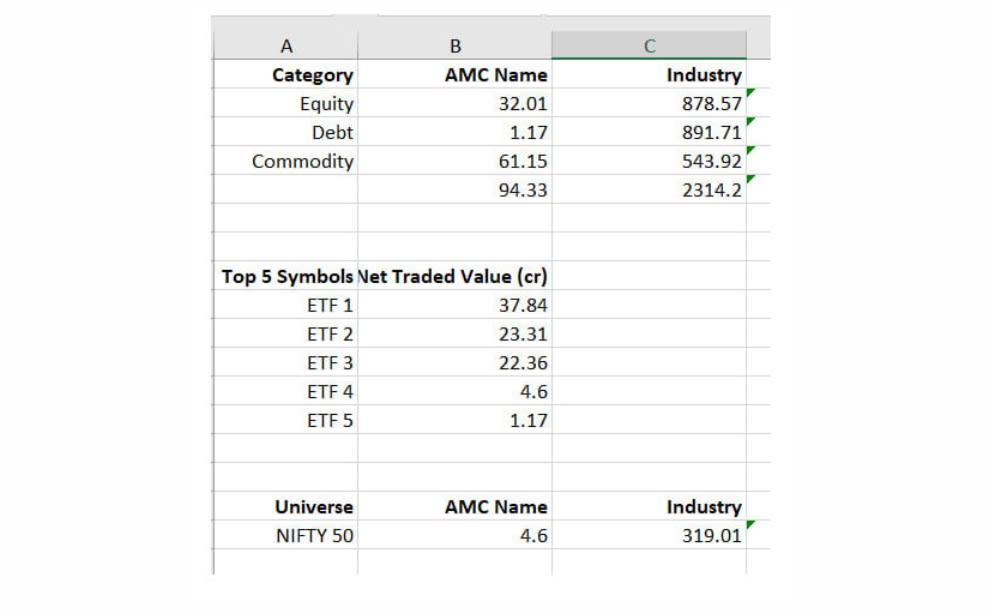Select column header B
Screen dimensions: 991x611
(456, 45)
